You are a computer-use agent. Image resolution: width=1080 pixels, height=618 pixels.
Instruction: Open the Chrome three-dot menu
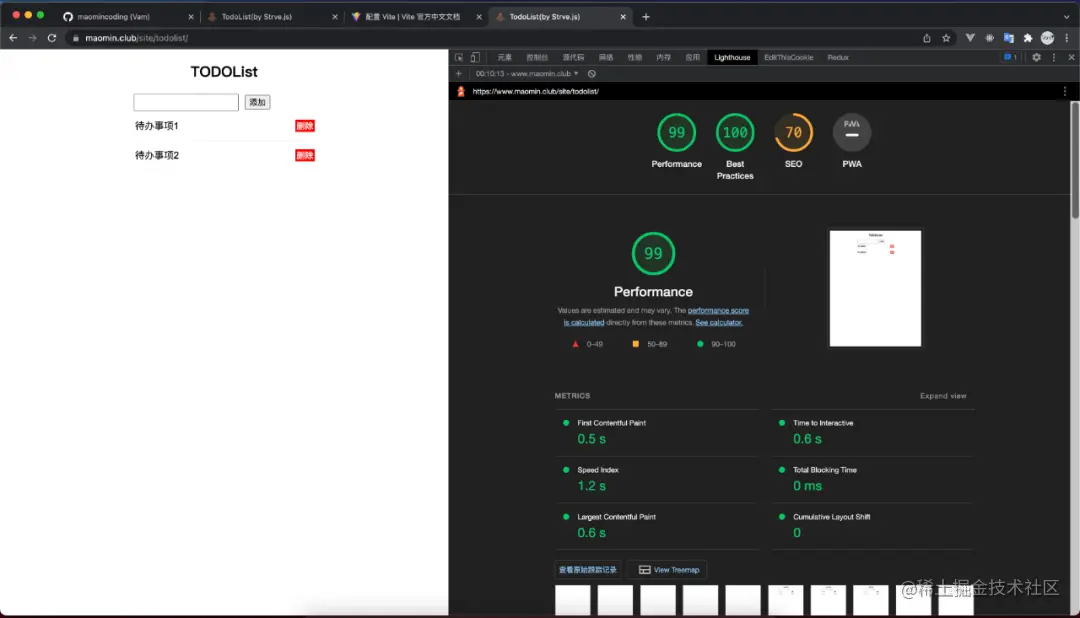1067,38
